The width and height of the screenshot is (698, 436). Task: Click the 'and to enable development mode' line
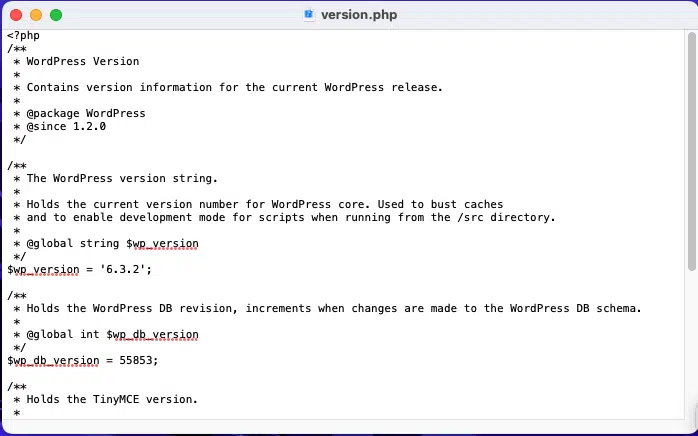[x=284, y=217]
